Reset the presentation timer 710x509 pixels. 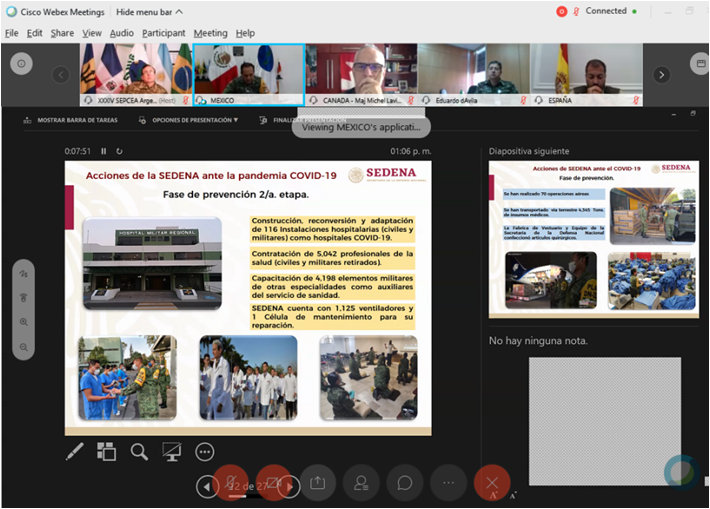(119, 152)
